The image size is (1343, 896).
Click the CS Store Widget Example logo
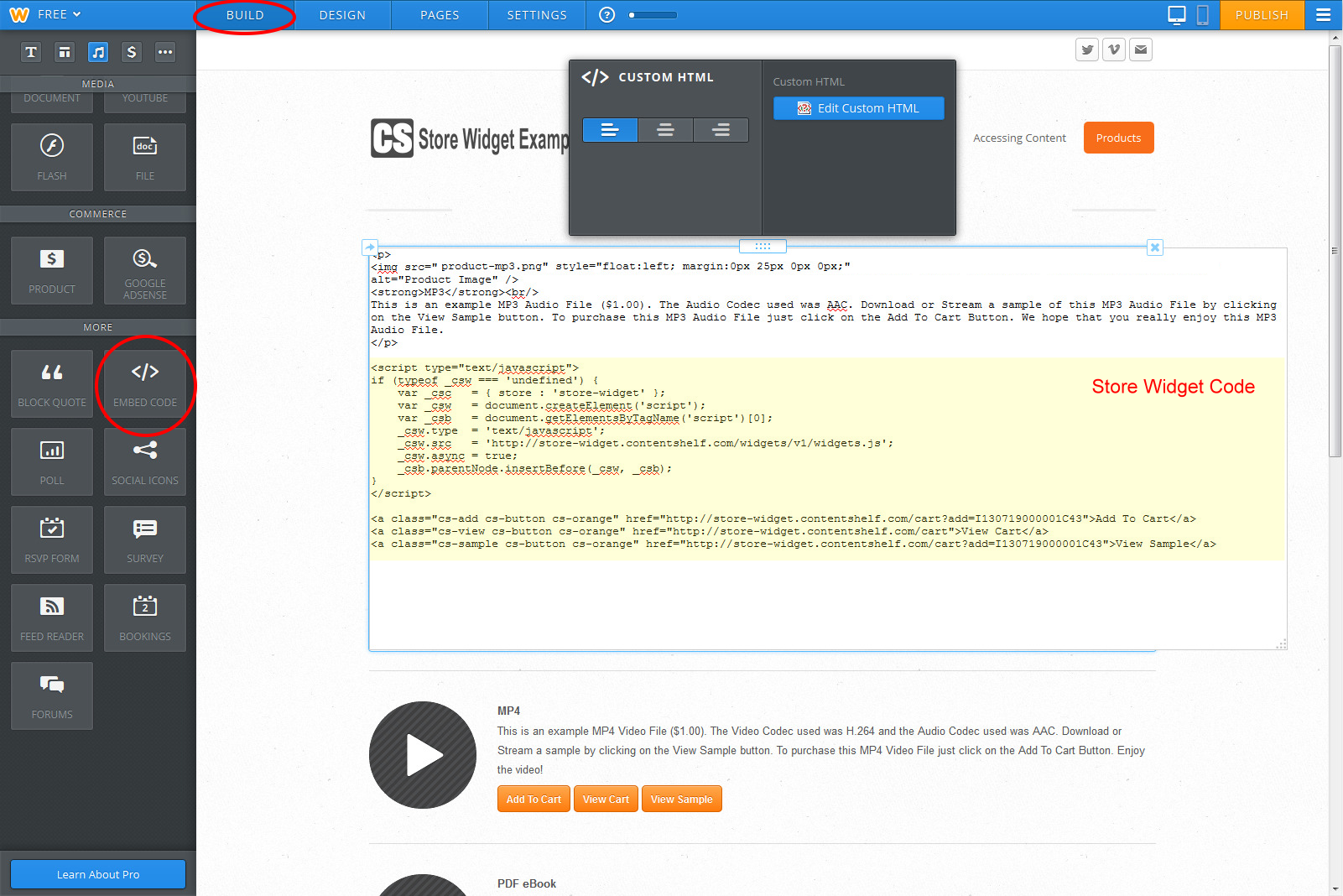pos(470,138)
